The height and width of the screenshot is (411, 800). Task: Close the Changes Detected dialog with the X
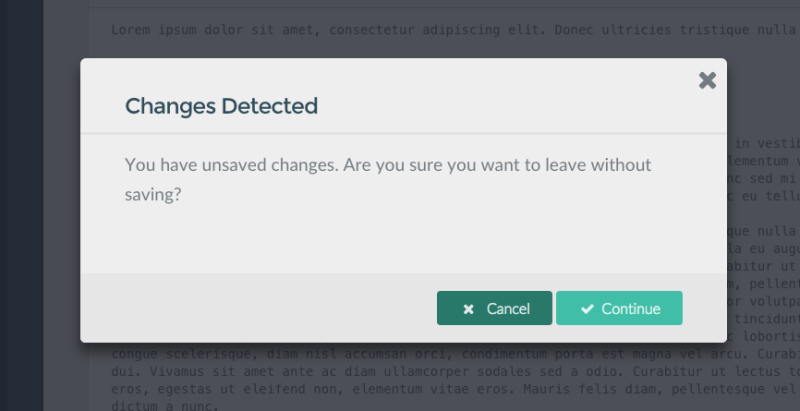pyautogui.click(x=707, y=81)
